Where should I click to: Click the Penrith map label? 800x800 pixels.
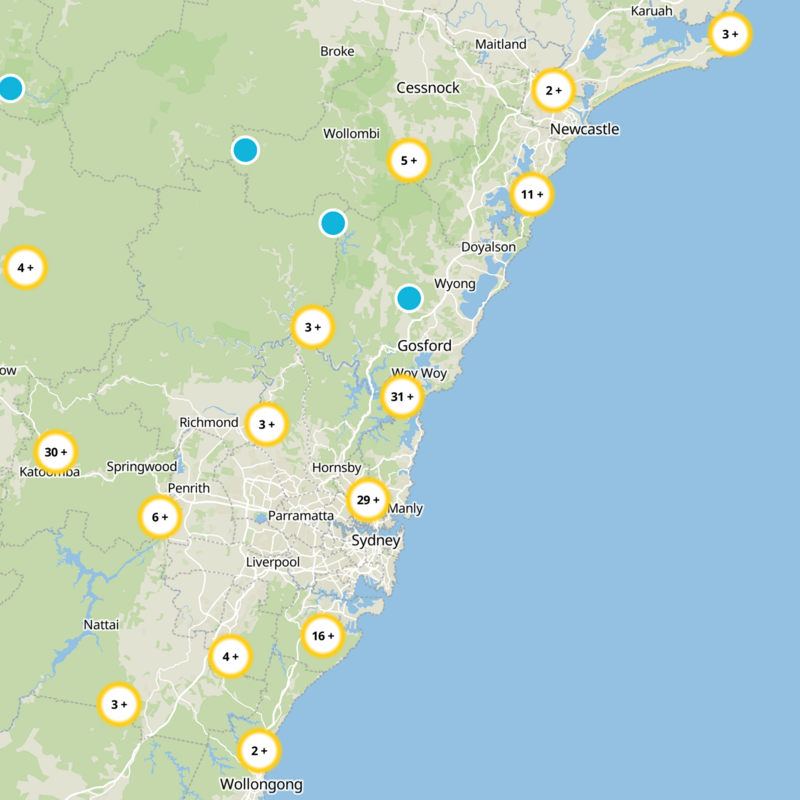[x=189, y=488]
